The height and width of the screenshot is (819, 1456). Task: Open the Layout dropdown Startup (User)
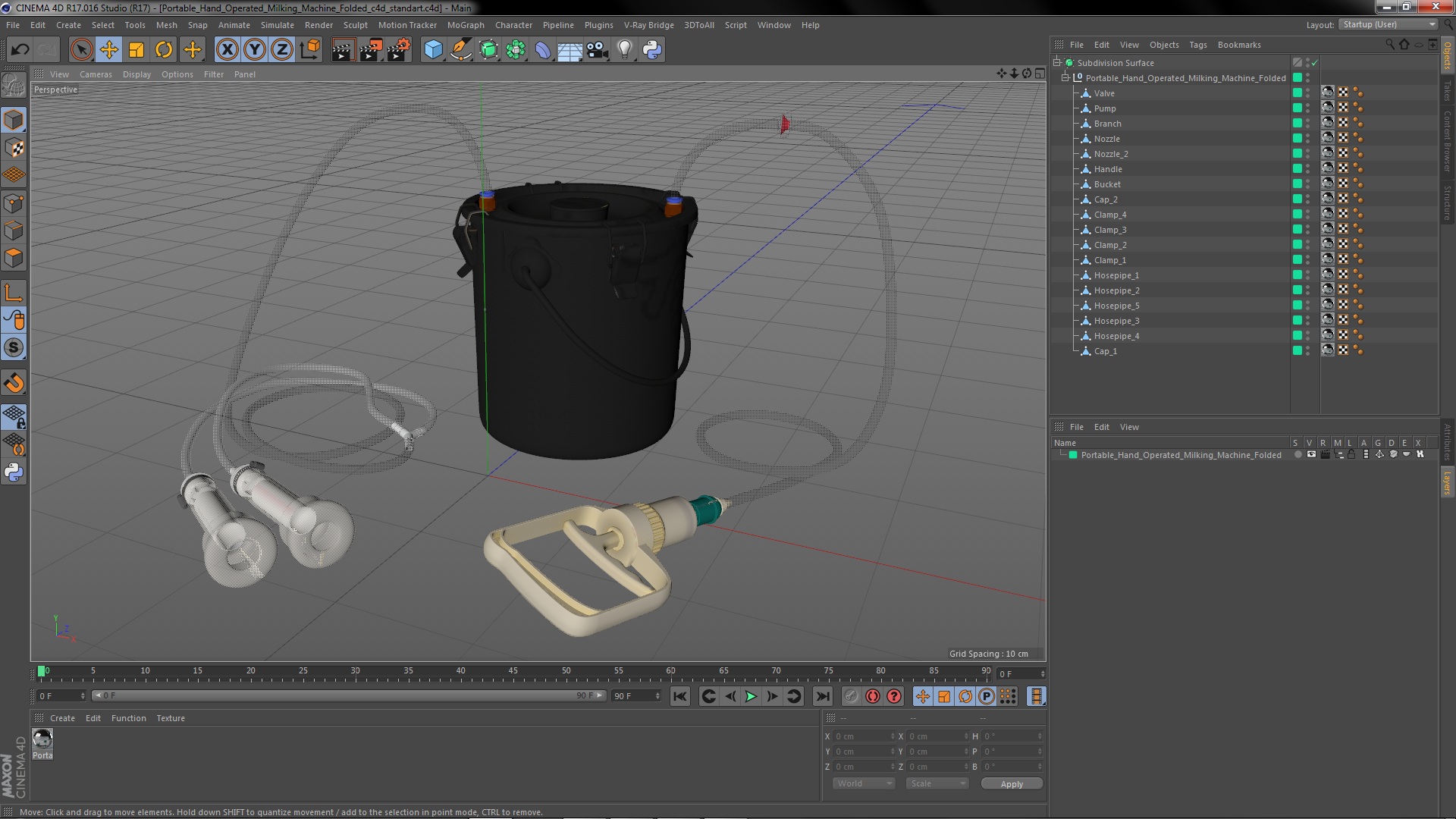[x=1389, y=24]
